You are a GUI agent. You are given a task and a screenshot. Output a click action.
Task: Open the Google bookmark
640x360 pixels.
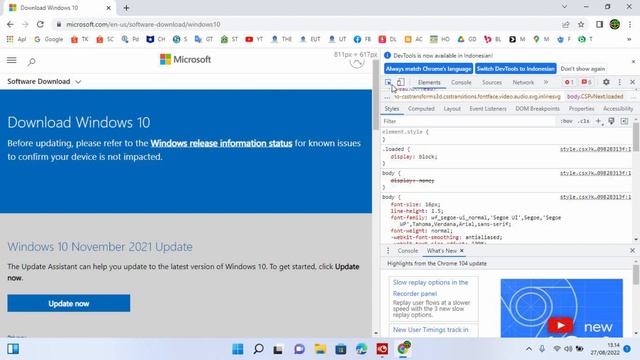pyautogui.click(x=49, y=39)
